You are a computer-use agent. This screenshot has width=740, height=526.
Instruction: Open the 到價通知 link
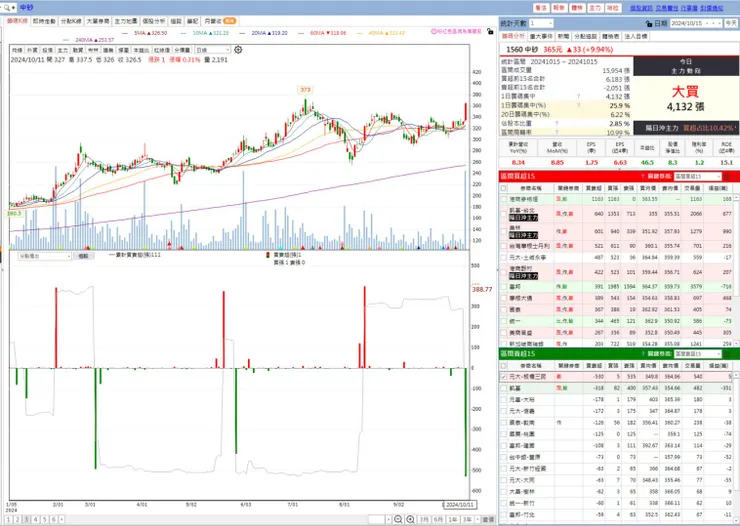coord(712,8)
